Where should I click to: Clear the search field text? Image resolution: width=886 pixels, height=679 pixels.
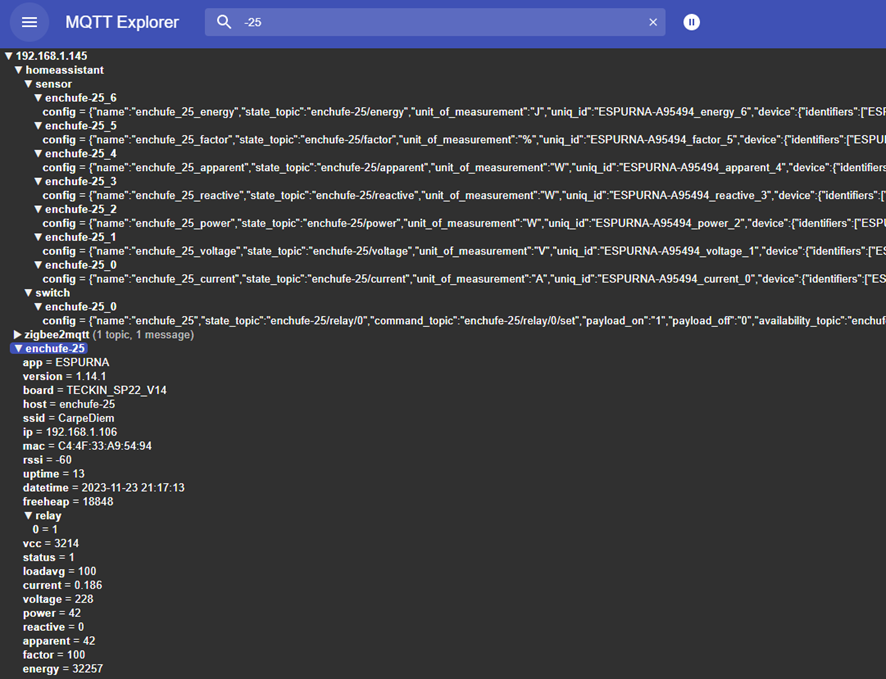tap(653, 22)
